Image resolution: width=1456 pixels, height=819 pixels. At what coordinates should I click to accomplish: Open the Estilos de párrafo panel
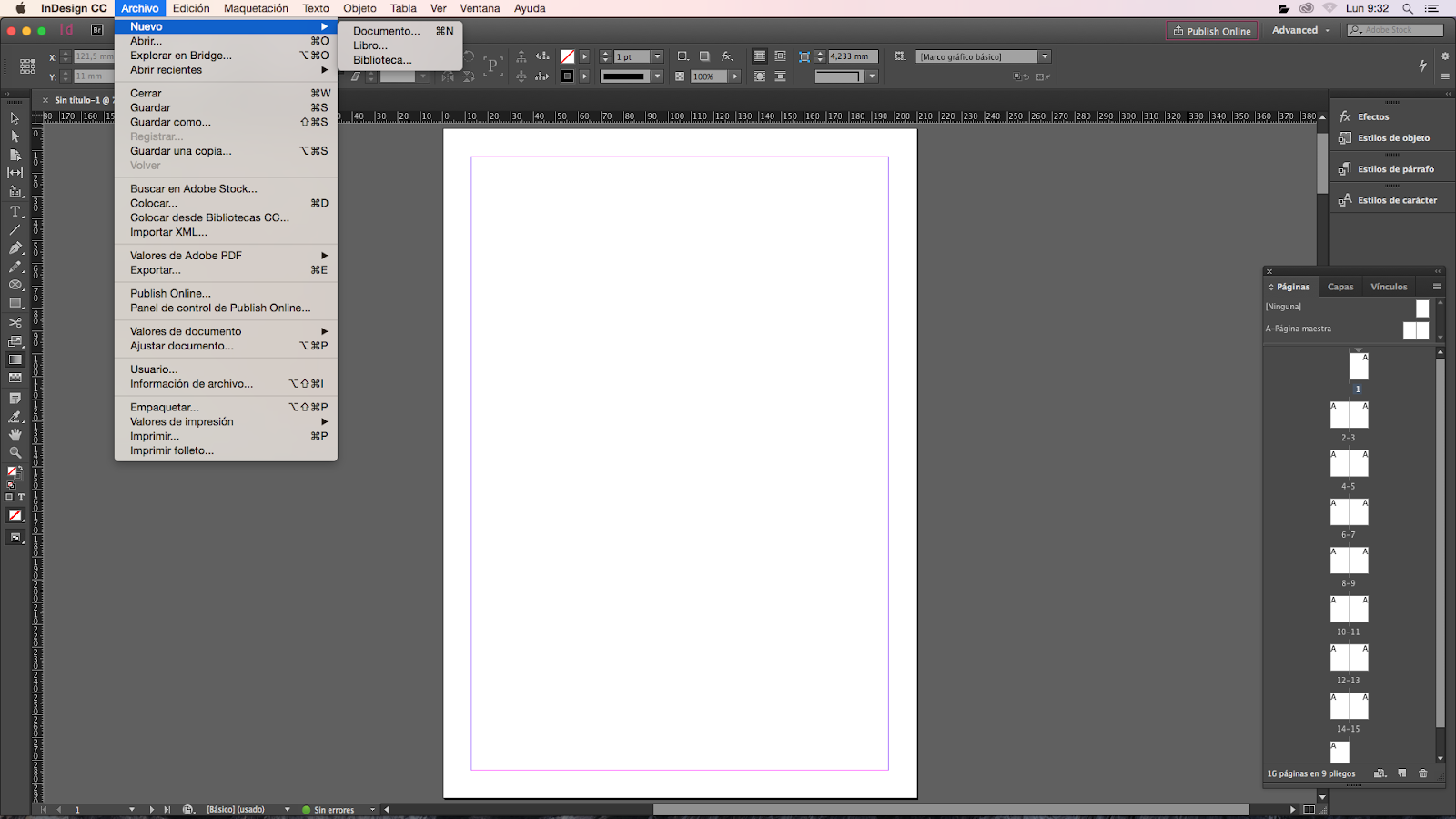coord(1390,168)
